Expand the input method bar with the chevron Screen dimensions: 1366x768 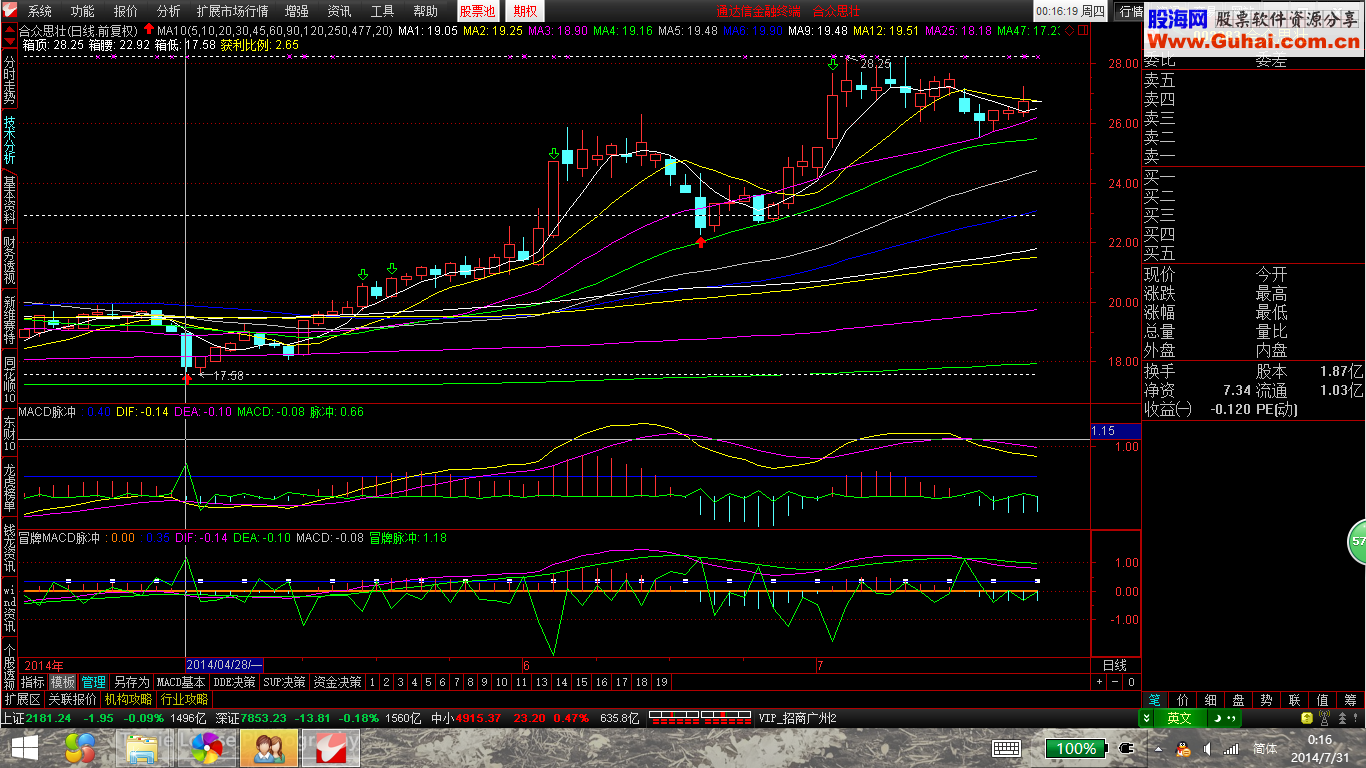click(1147, 718)
